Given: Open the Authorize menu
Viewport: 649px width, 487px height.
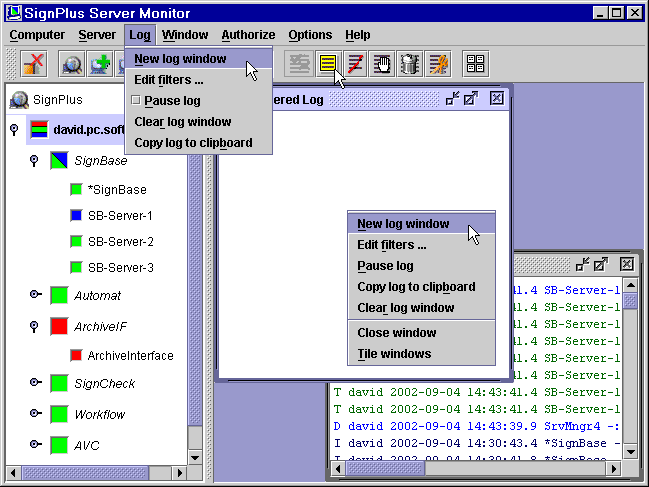Looking at the screenshot, I should (x=248, y=35).
